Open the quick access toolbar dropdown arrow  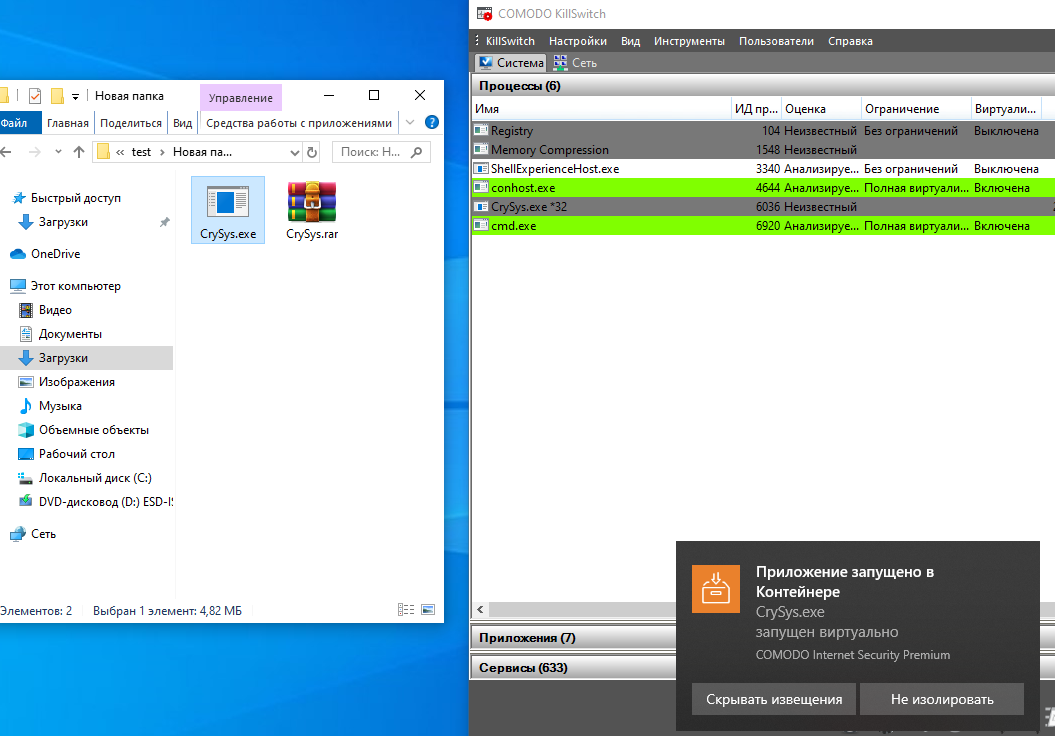(75, 97)
